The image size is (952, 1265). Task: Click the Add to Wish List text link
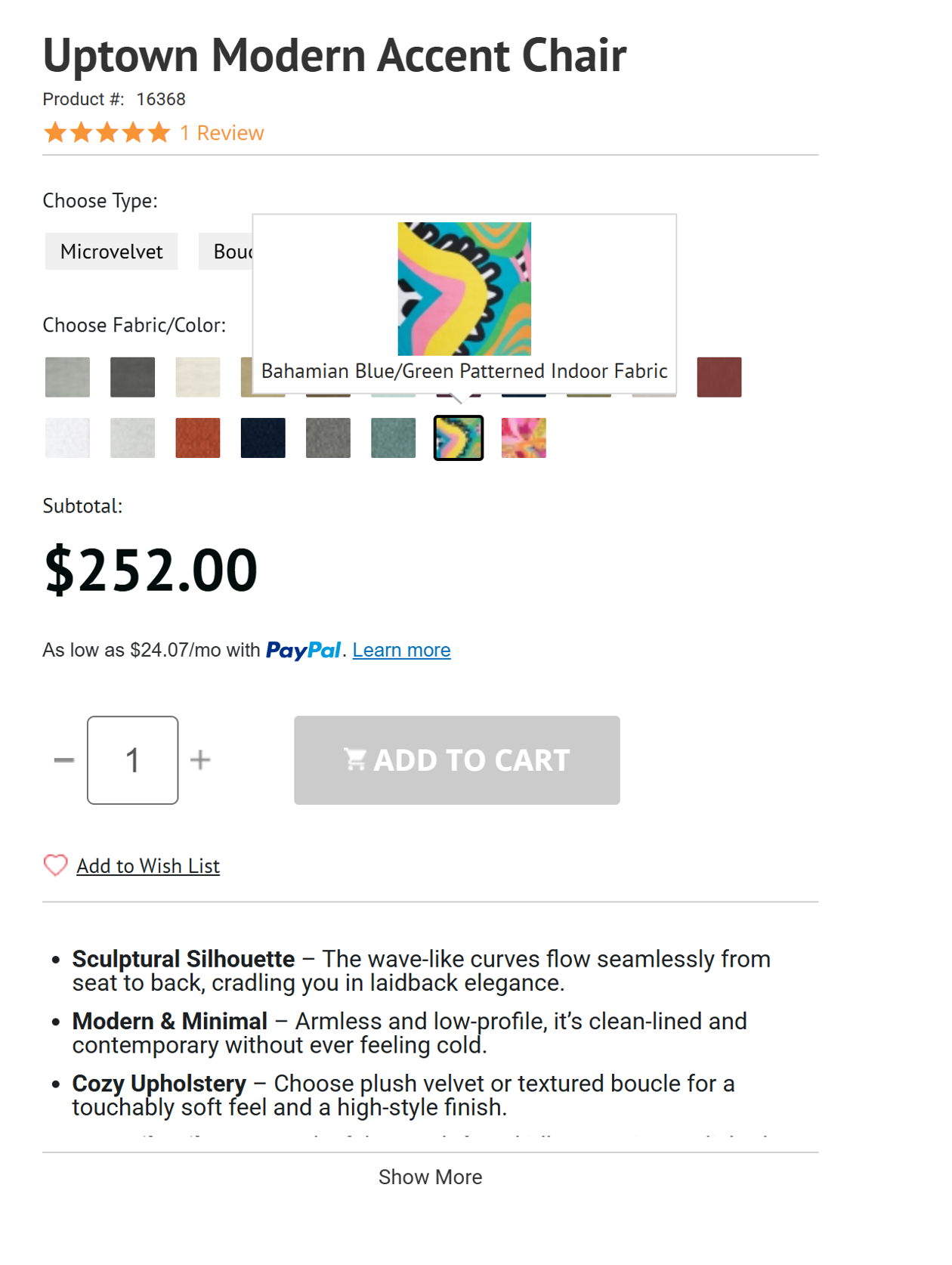point(147,864)
